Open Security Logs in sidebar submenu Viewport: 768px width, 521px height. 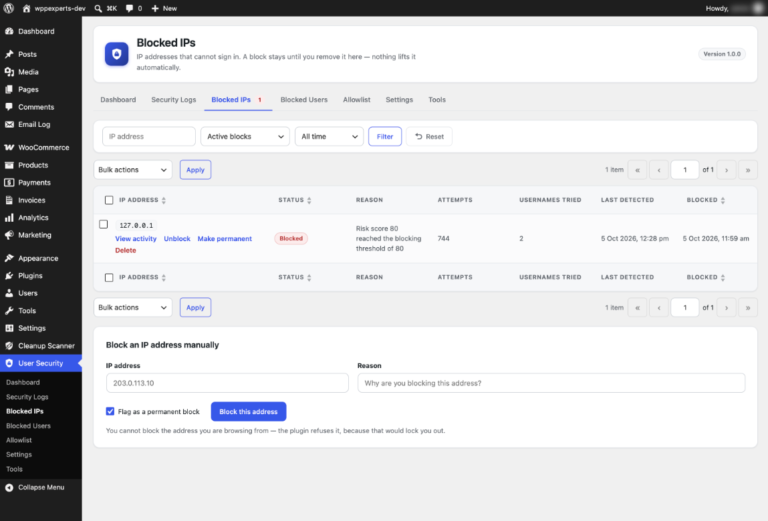[27, 397]
